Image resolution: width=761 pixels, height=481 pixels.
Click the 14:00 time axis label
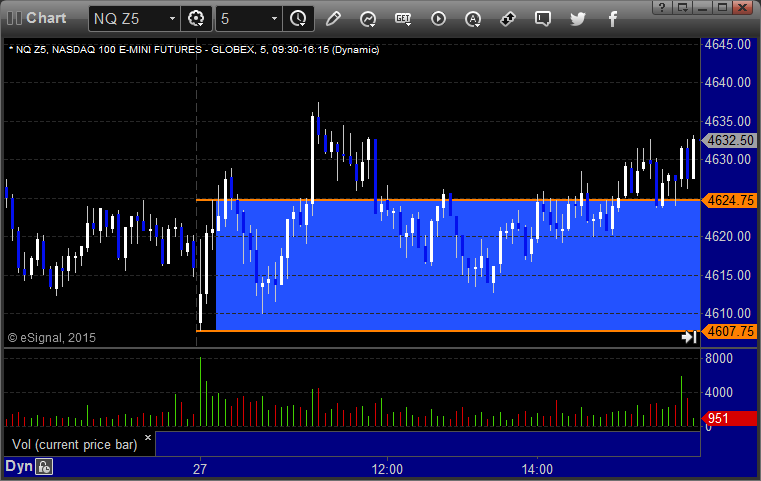537,469
